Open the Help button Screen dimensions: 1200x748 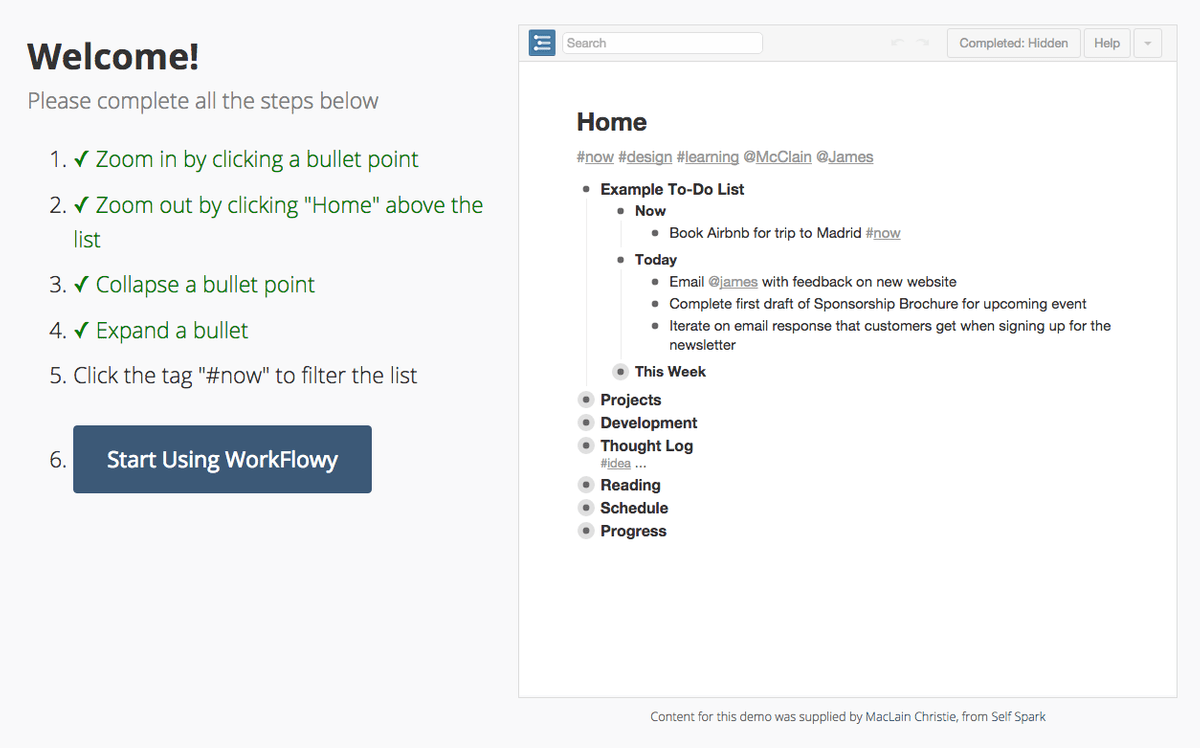point(1107,43)
